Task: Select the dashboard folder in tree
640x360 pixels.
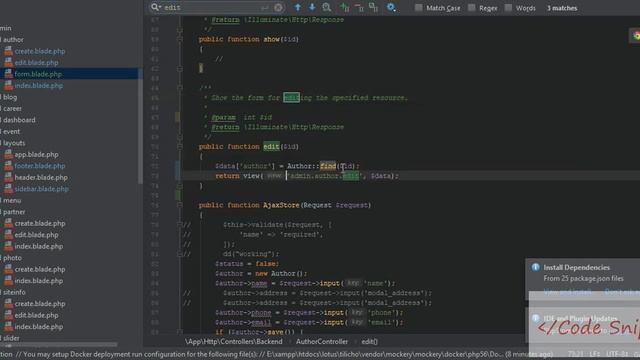Action: 19,120
